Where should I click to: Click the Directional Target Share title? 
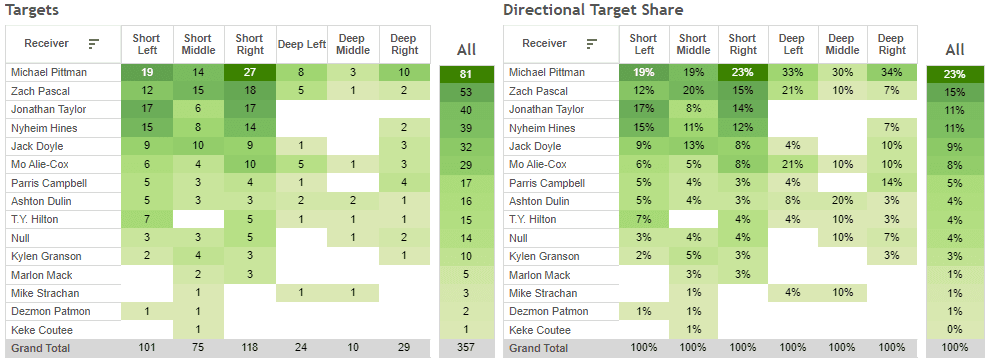pyautogui.click(x=593, y=10)
